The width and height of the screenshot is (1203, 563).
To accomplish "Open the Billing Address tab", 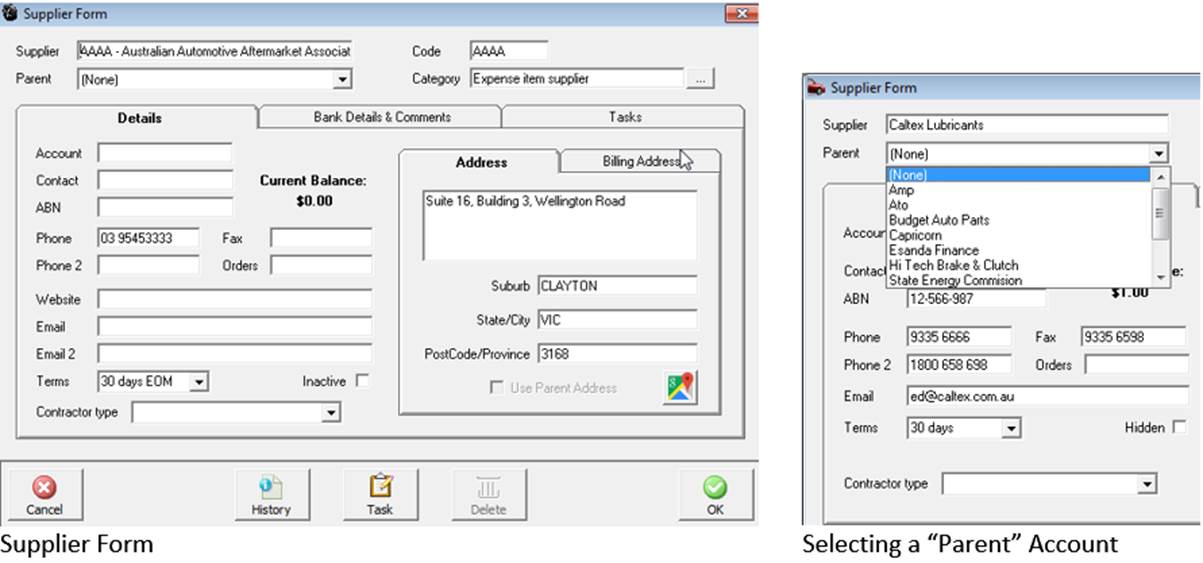I will [640, 162].
